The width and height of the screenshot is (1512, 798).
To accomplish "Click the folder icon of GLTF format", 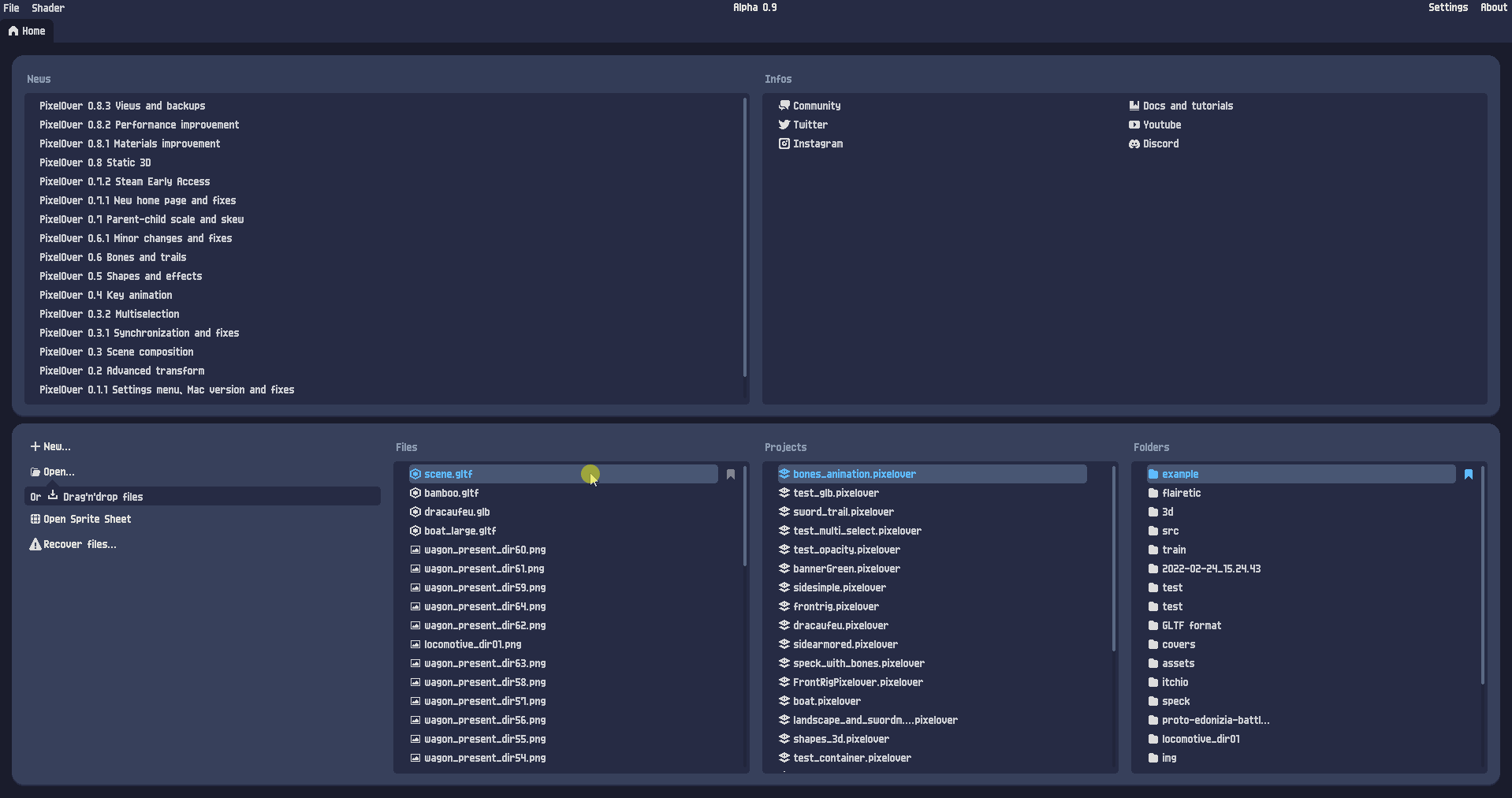I will pos(1153,625).
